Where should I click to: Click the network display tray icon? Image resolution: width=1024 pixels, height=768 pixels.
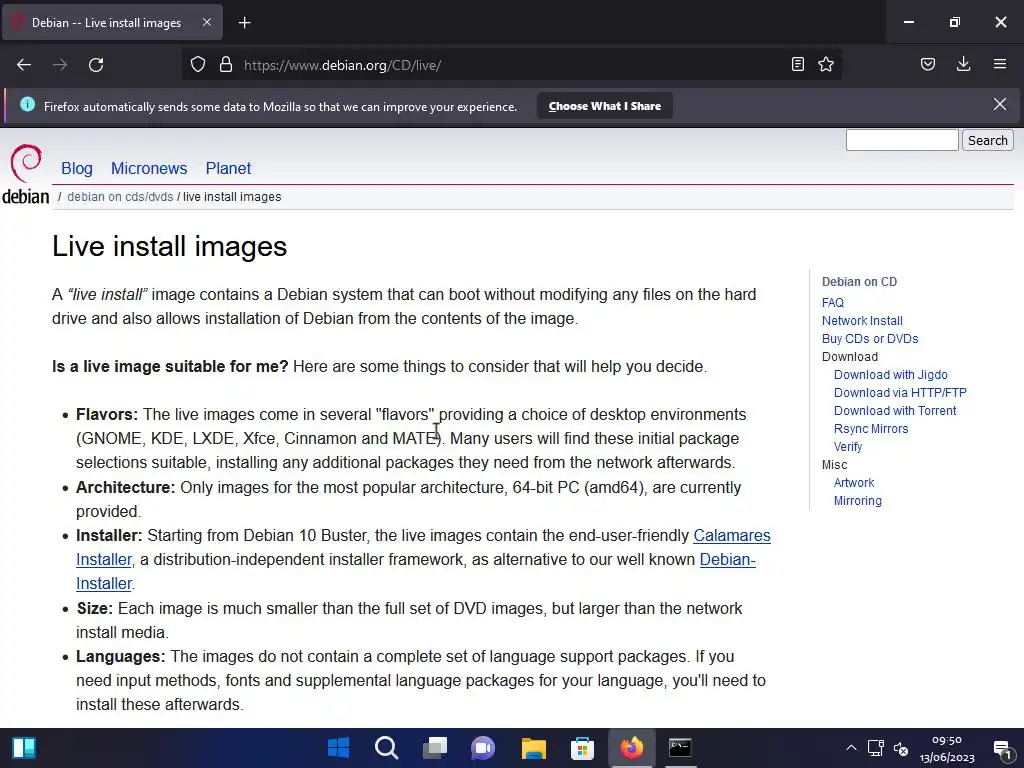tap(876, 748)
